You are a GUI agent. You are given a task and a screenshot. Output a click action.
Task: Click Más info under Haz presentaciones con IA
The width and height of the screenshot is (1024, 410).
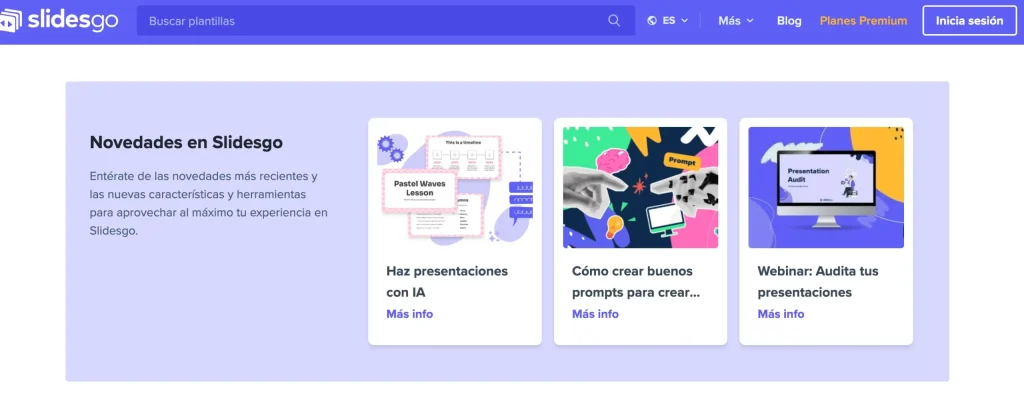409,314
